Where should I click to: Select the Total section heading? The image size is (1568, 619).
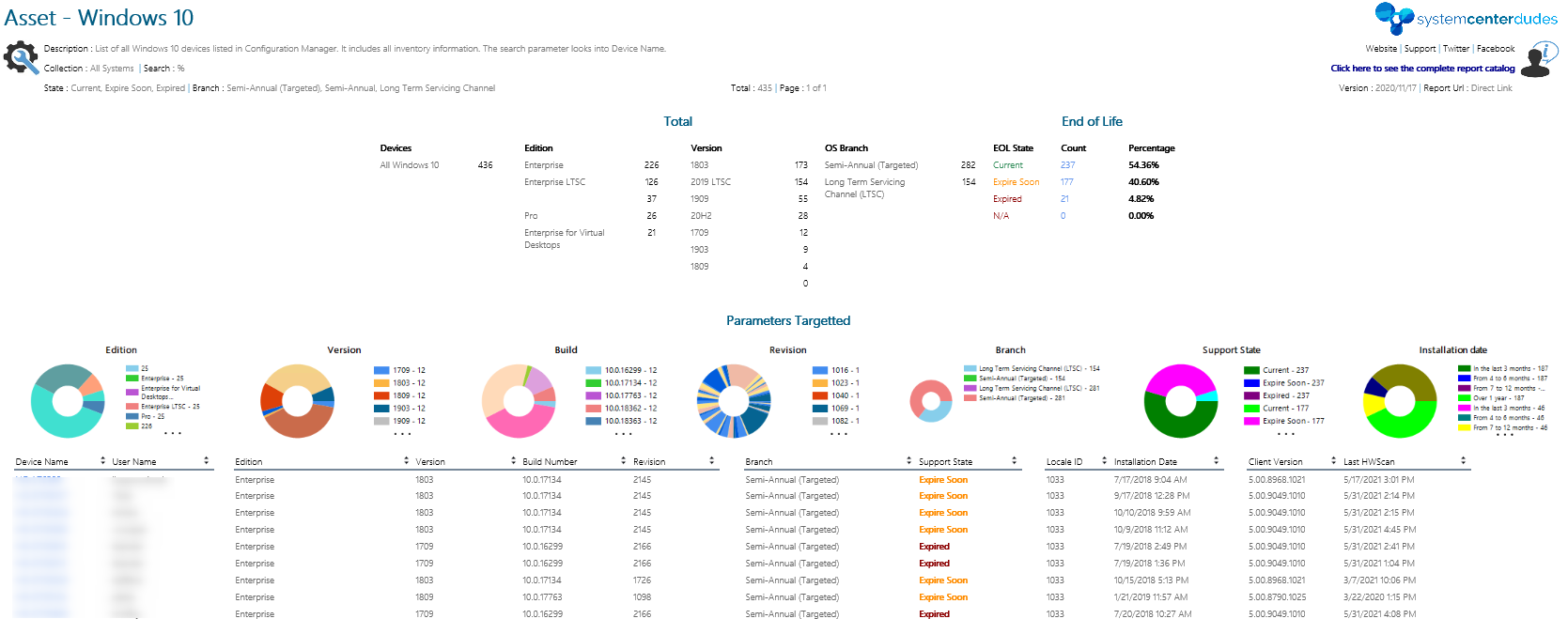(677, 121)
